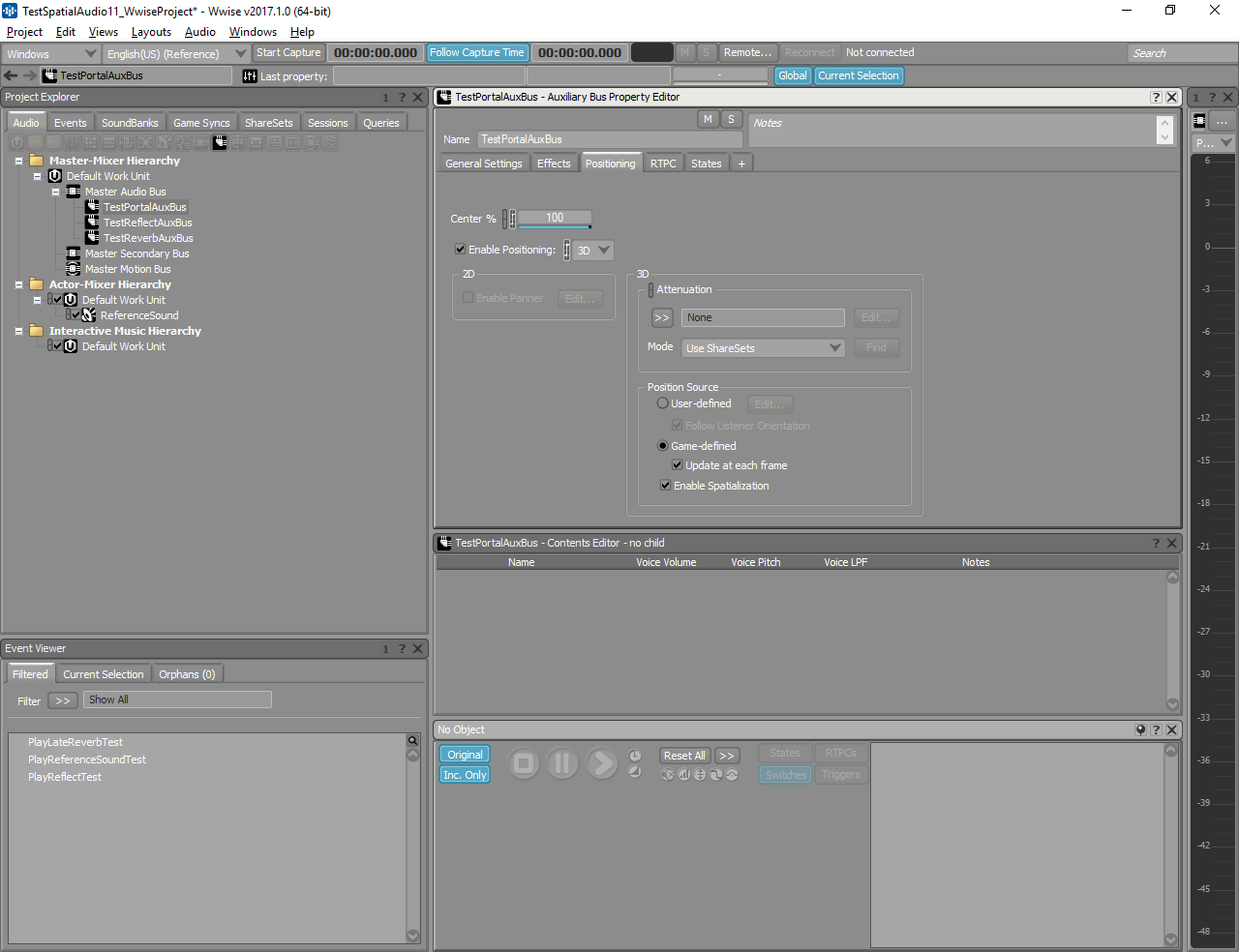Open the Layouts menu

click(151, 32)
